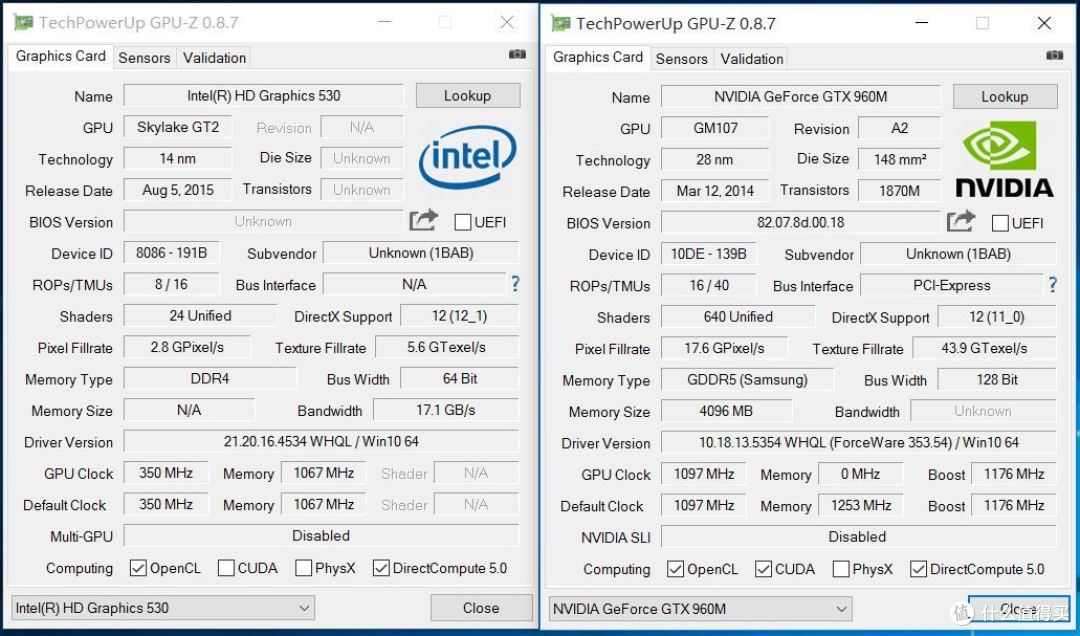The height and width of the screenshot is (636, 1080).
Task: Disable the CUDA checkbox in the NVIDIA window
Action: (x=763, y=568)
